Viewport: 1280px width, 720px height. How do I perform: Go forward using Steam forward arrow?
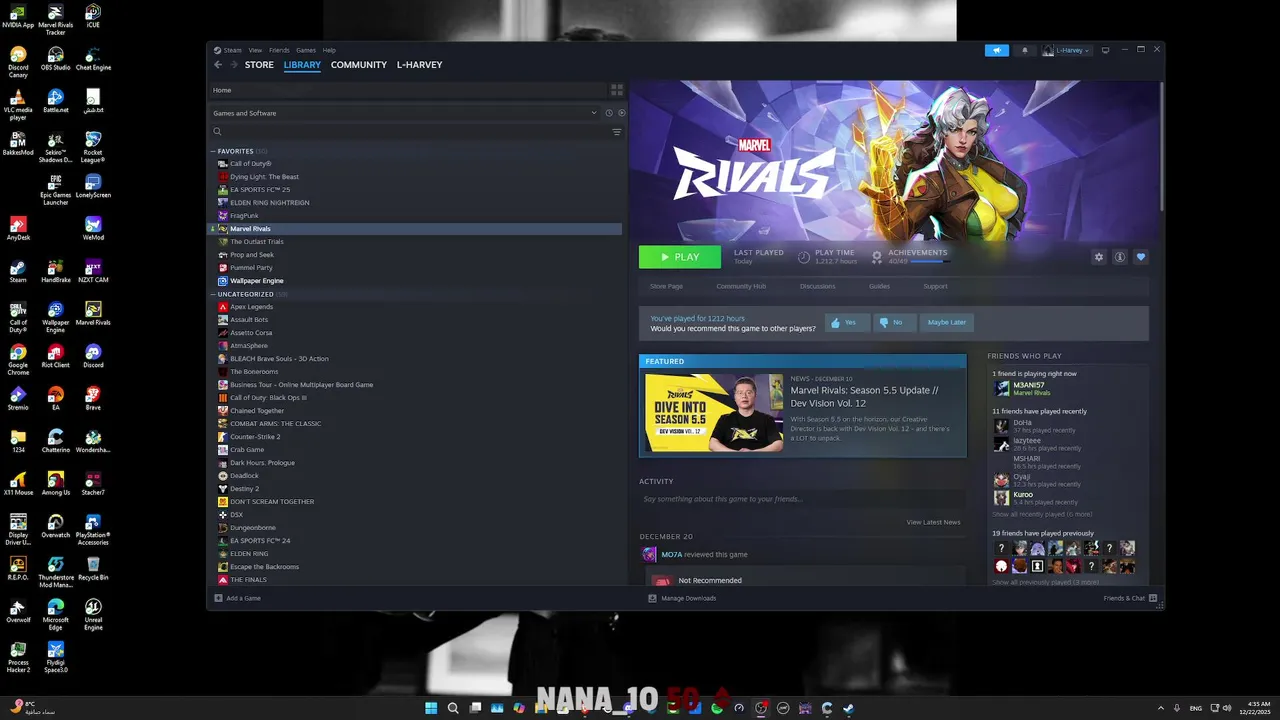tap(234, 65)
